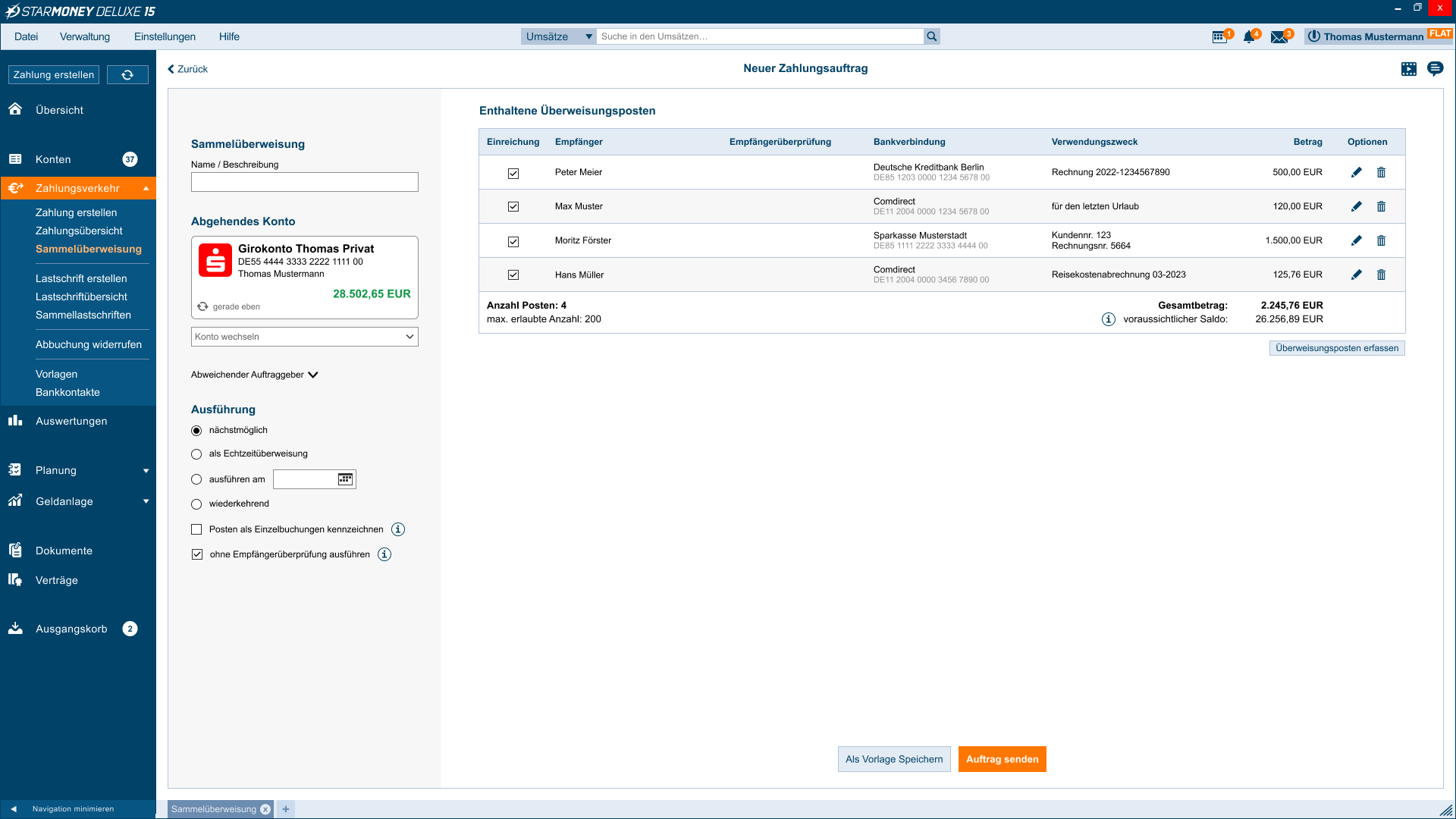Open the video tutorial icon top right
The width and height of the screenshot is (1456, 819).
(x=1410, y=68)
